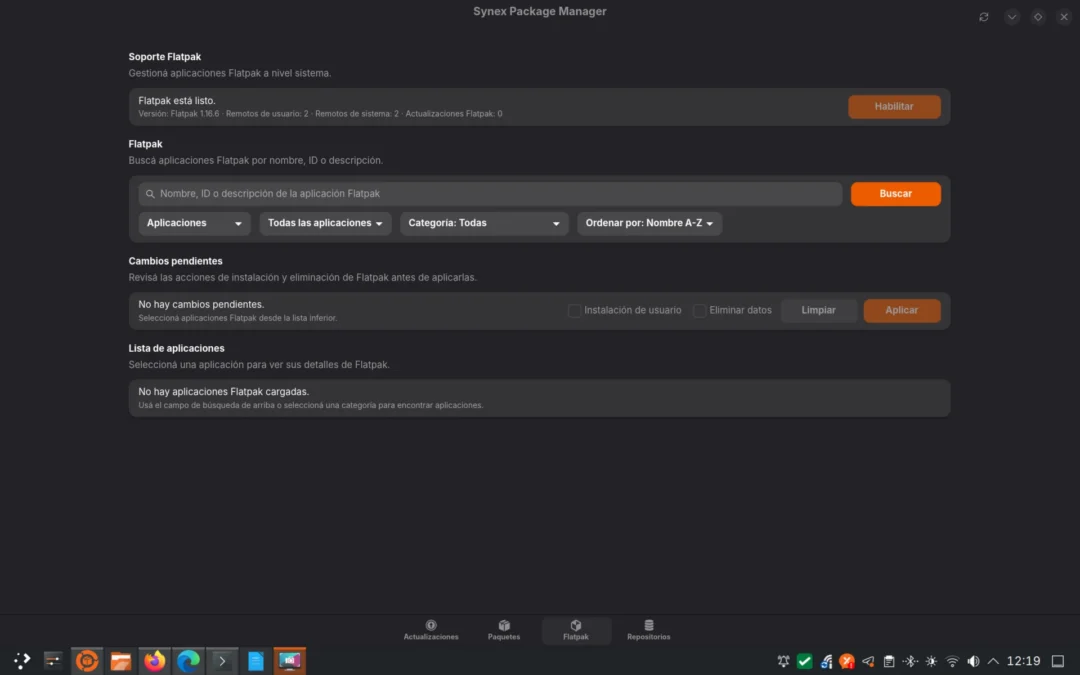Toggle the Eliminar datos checkbox

tap(699, 311)
